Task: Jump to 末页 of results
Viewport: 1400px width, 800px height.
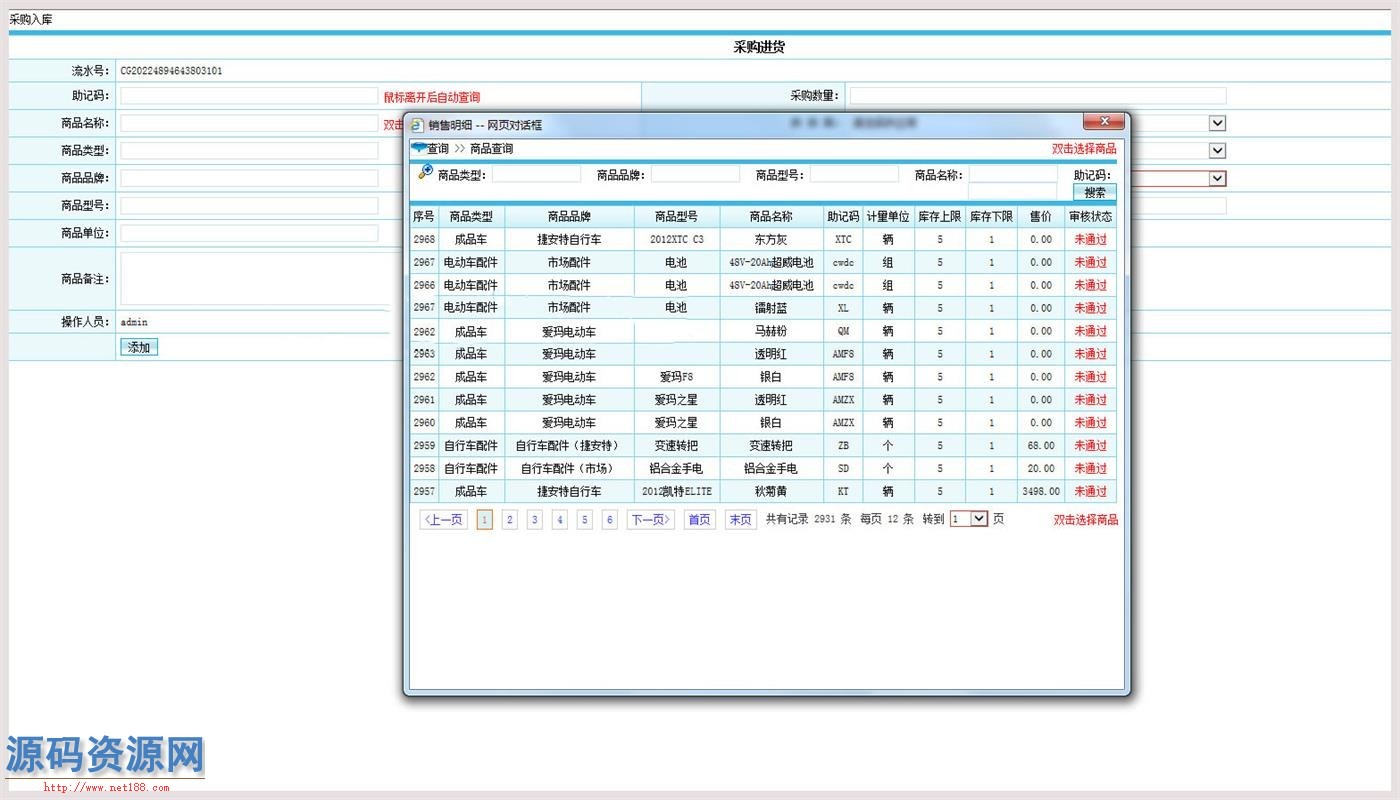Action: pos(741,520)
